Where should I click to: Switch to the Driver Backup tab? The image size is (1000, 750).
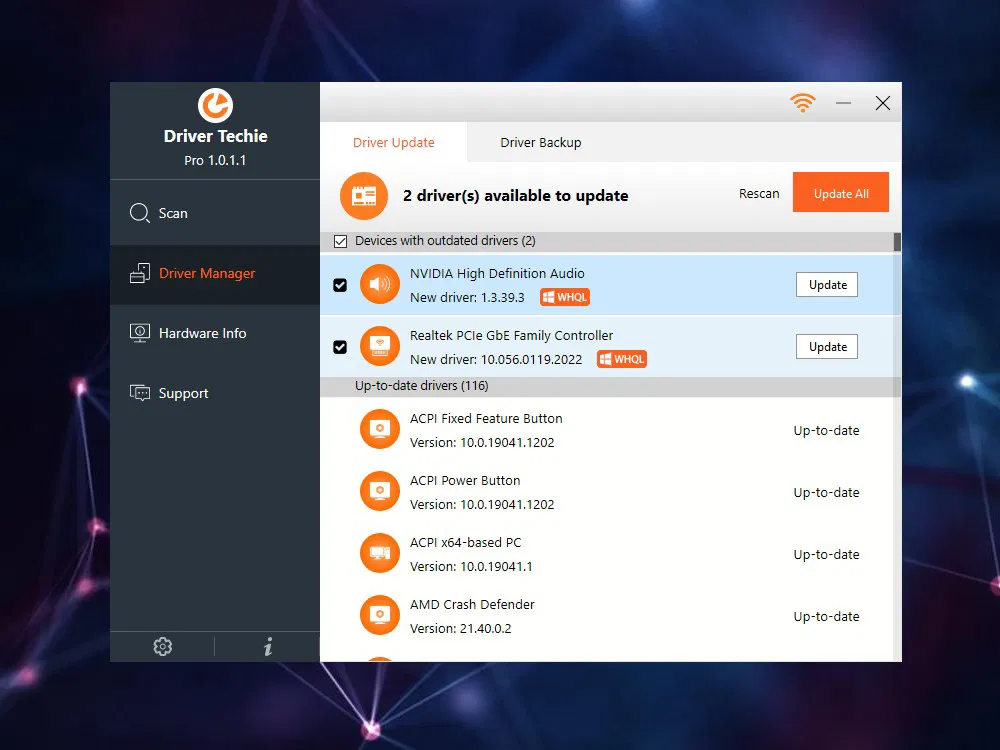pyautogui.click(x=541, y=142)
